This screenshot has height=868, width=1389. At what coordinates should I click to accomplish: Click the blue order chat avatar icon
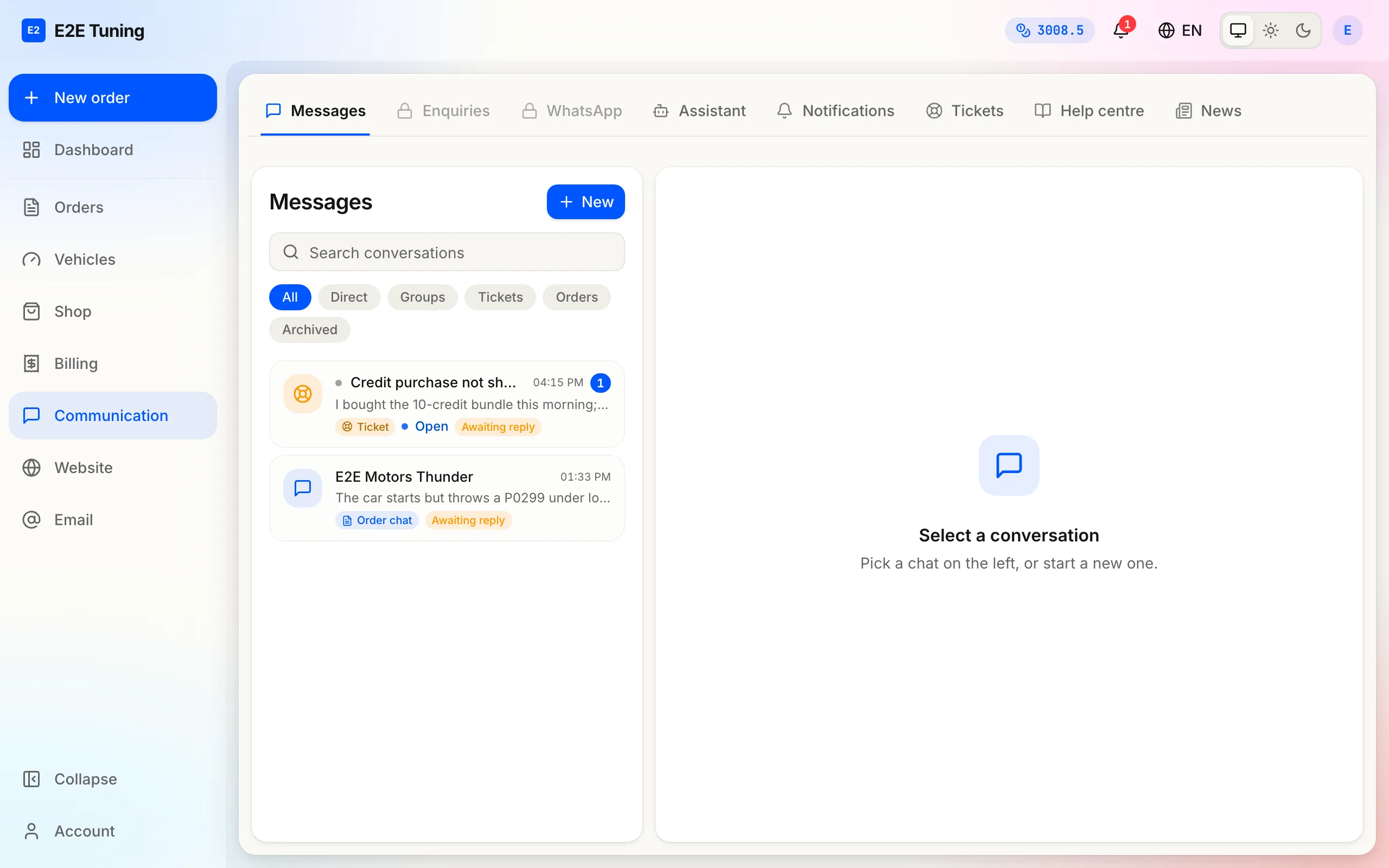click(x=302, y=488)
